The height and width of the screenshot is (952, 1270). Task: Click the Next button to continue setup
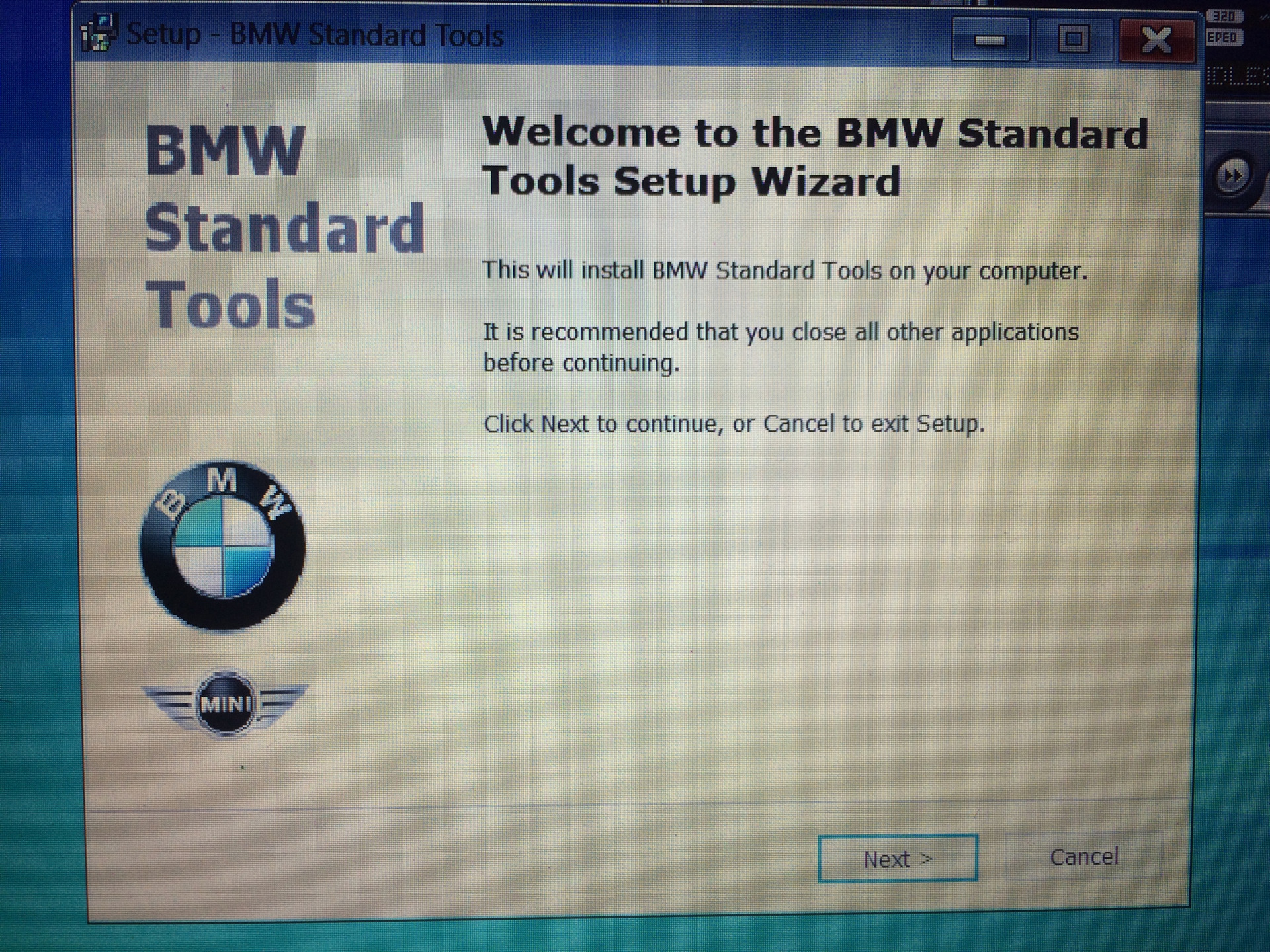point(898,858)
